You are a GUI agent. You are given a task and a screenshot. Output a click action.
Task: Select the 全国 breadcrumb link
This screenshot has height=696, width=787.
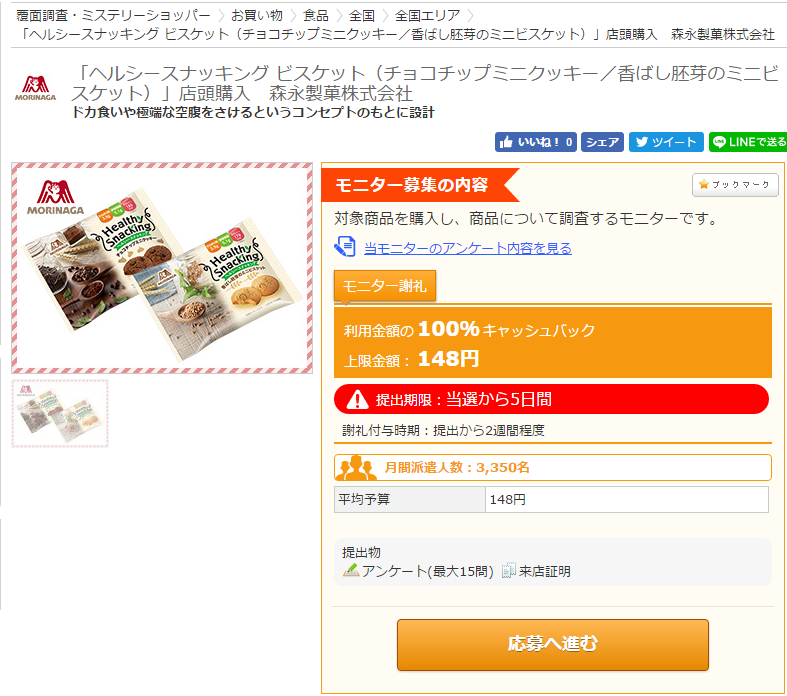tap(362, 16)
